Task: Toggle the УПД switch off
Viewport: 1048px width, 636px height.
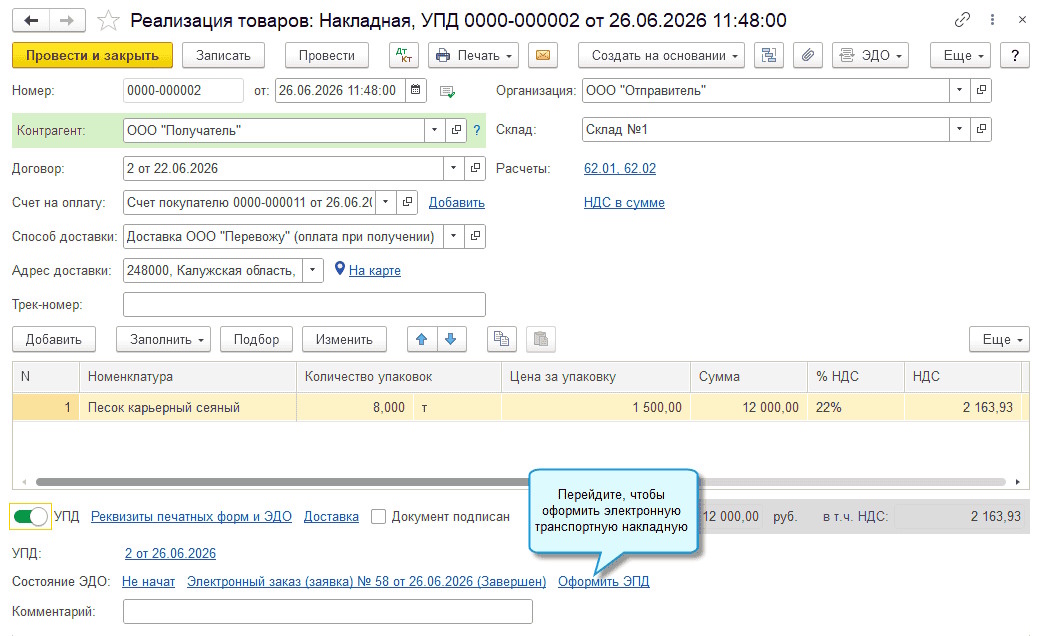Action: [x=30, y=516]
